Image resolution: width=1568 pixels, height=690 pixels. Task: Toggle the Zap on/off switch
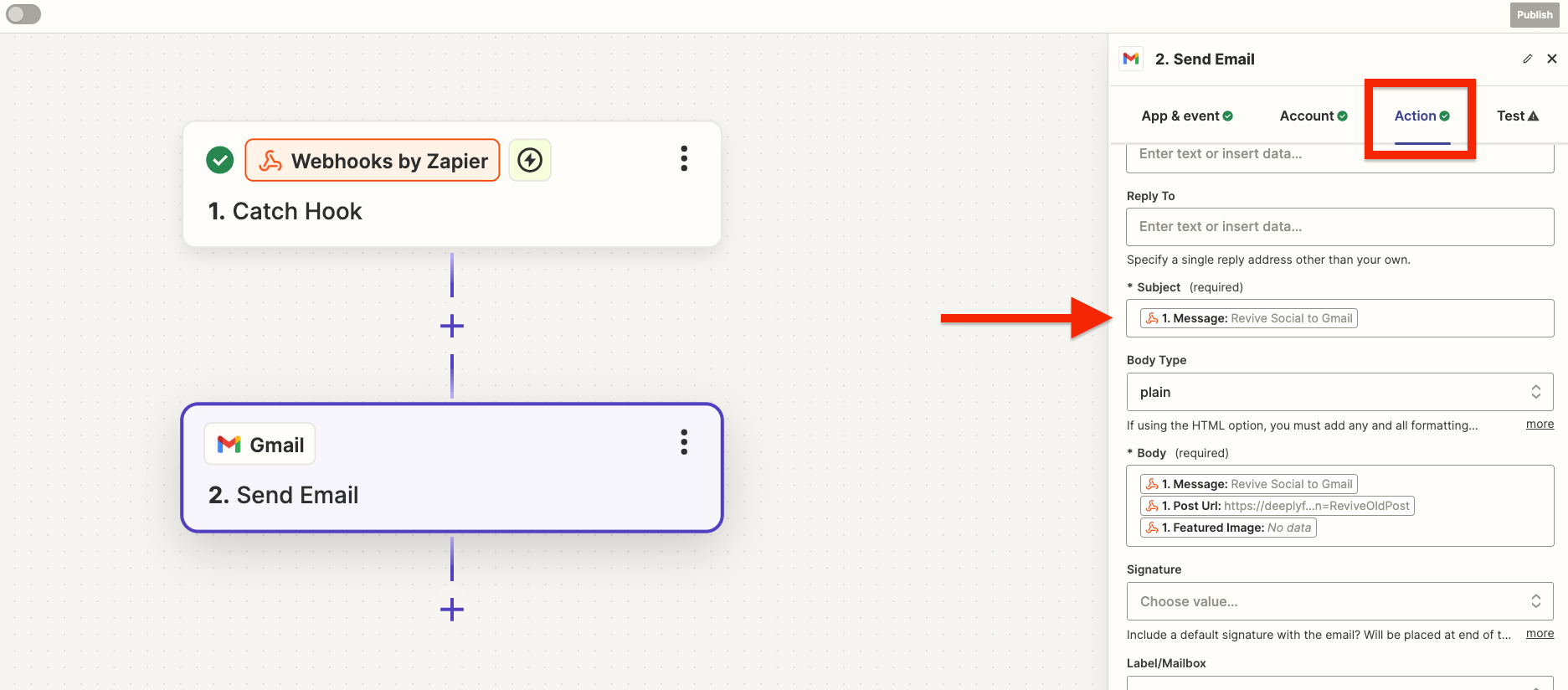23,14
